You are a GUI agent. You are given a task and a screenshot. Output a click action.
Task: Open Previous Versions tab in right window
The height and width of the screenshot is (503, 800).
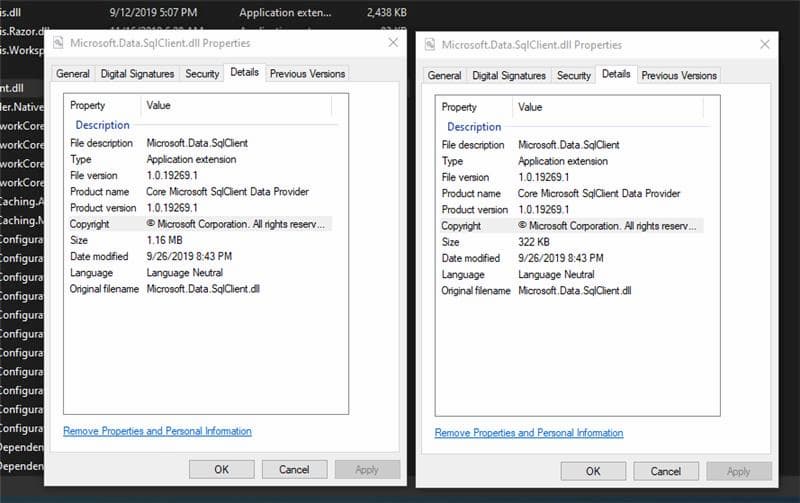pos(679,76)
